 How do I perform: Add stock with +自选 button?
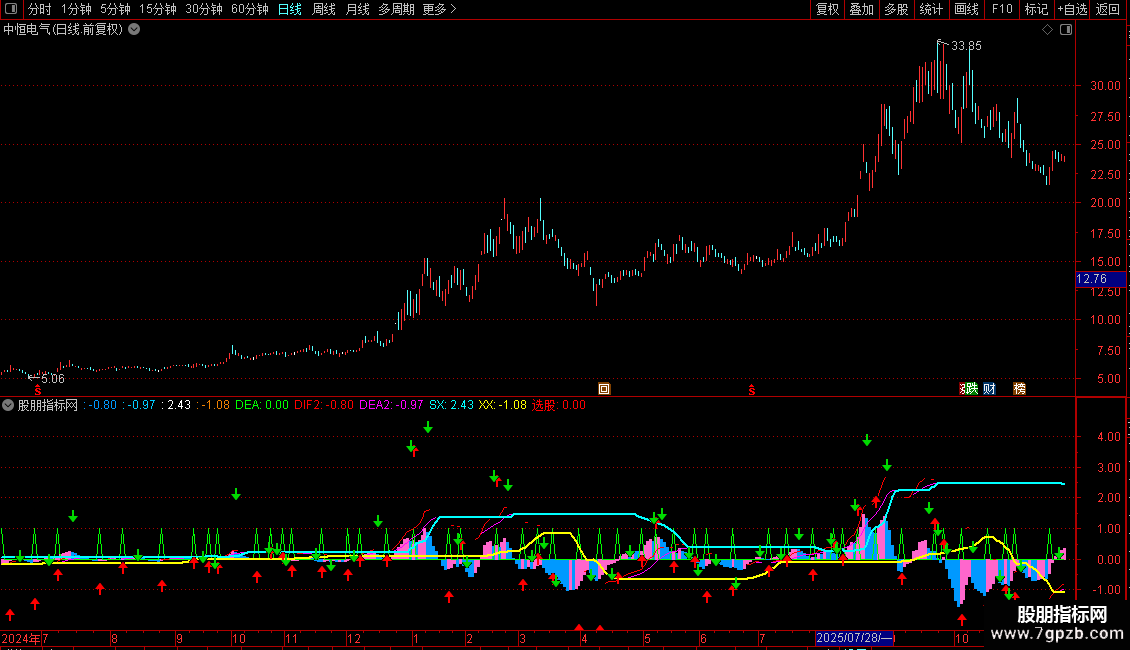pos(1072,9)
